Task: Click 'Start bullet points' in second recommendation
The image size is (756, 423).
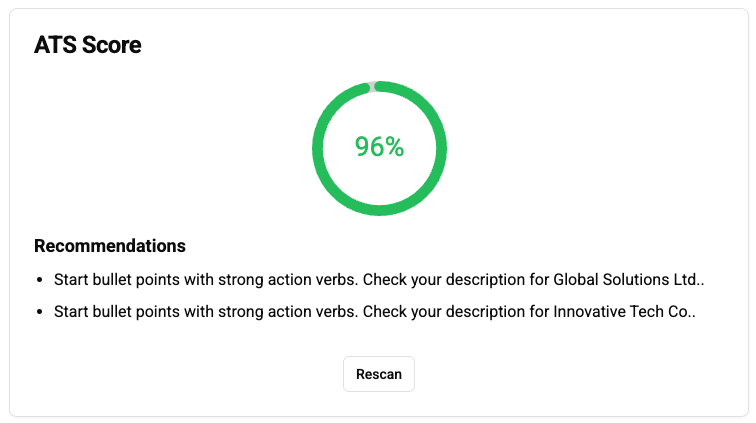Action: [x=116, y=312]
